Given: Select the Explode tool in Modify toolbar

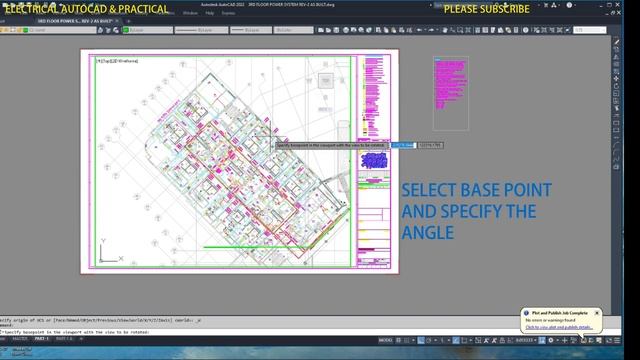Looking at the screenshot, I should point(616,167).
